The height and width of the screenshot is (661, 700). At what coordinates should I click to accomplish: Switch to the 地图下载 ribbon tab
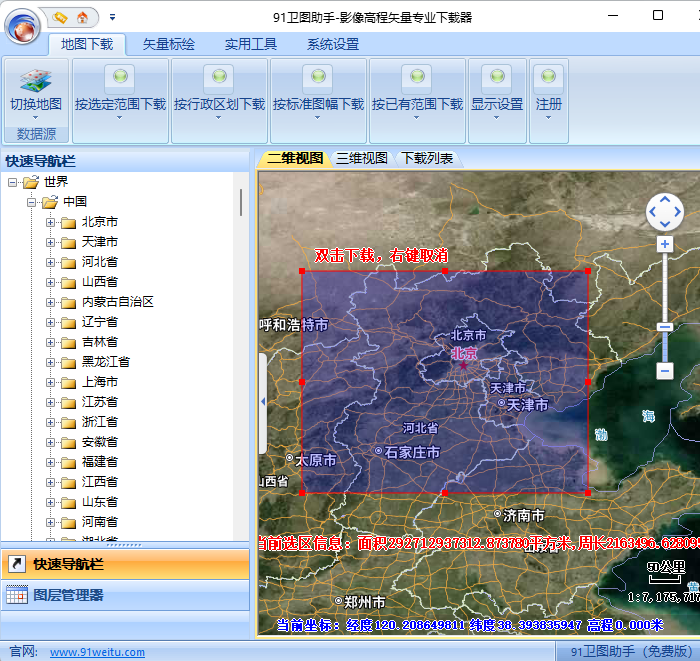coord(87,44)
